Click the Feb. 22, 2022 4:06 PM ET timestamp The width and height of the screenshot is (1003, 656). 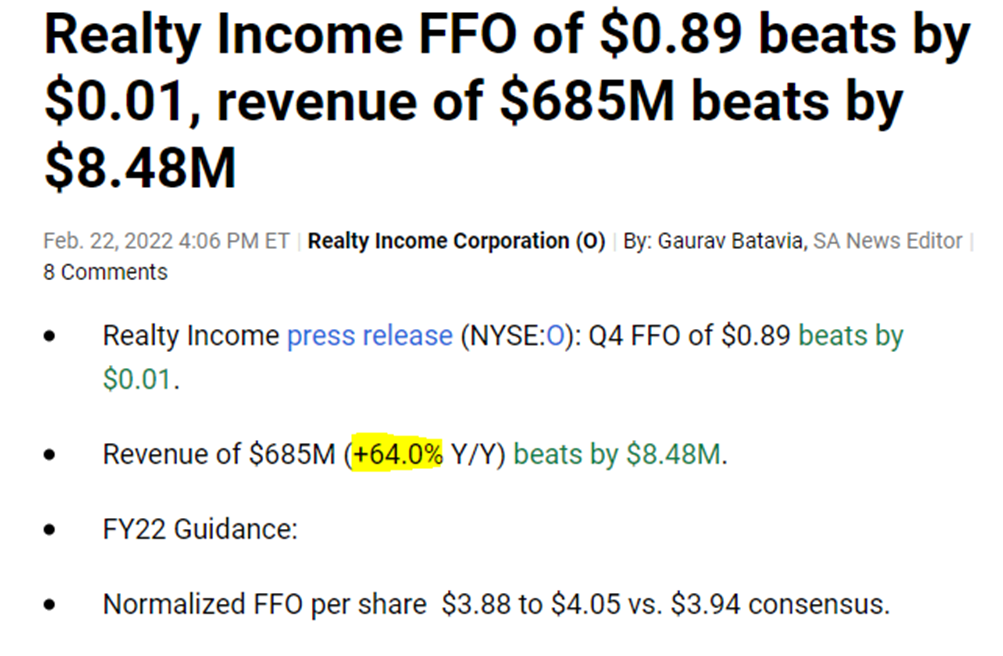166,242
